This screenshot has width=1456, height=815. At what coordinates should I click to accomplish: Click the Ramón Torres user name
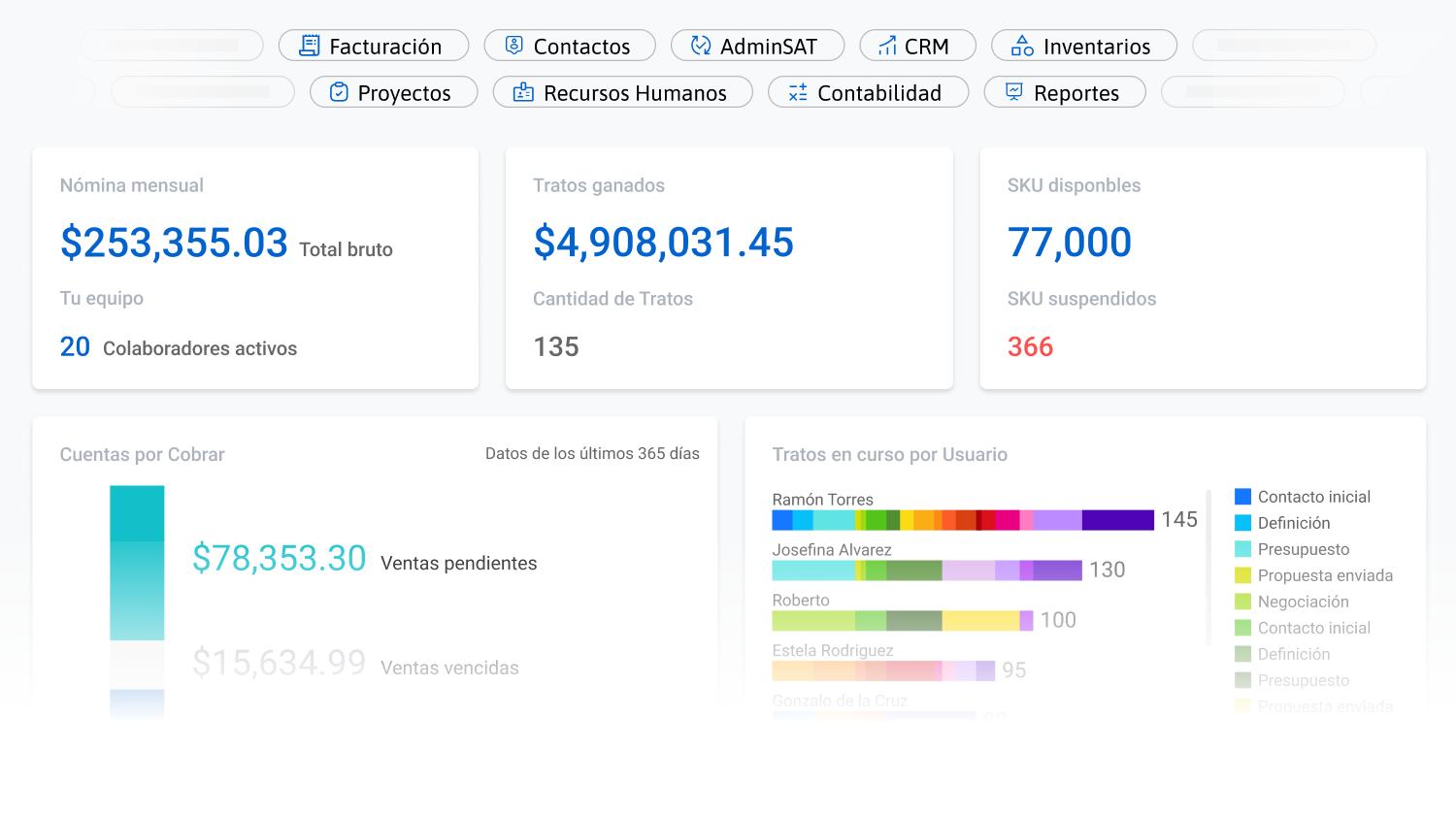(x=823, y=500)
